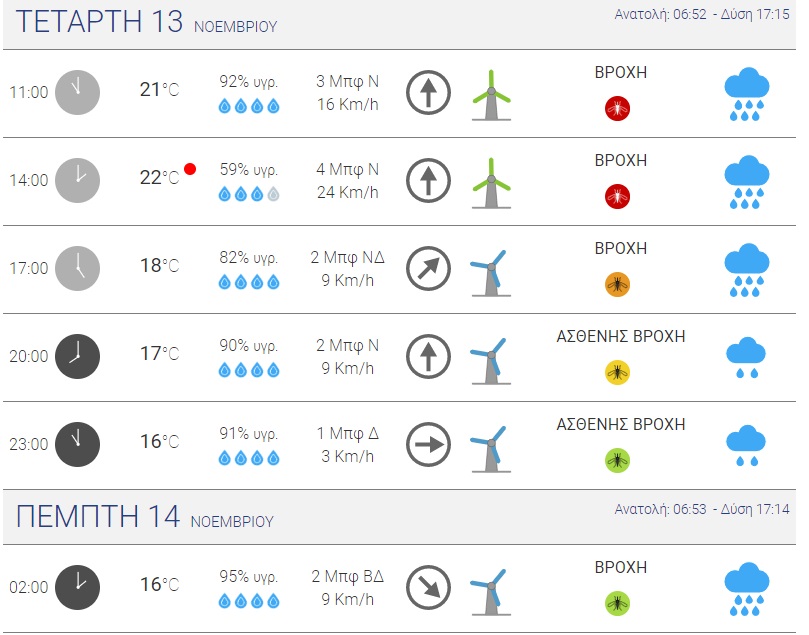Click the clock icon for 11:00
This screenshot has height=635, width=809.
[x=77, y=92]
